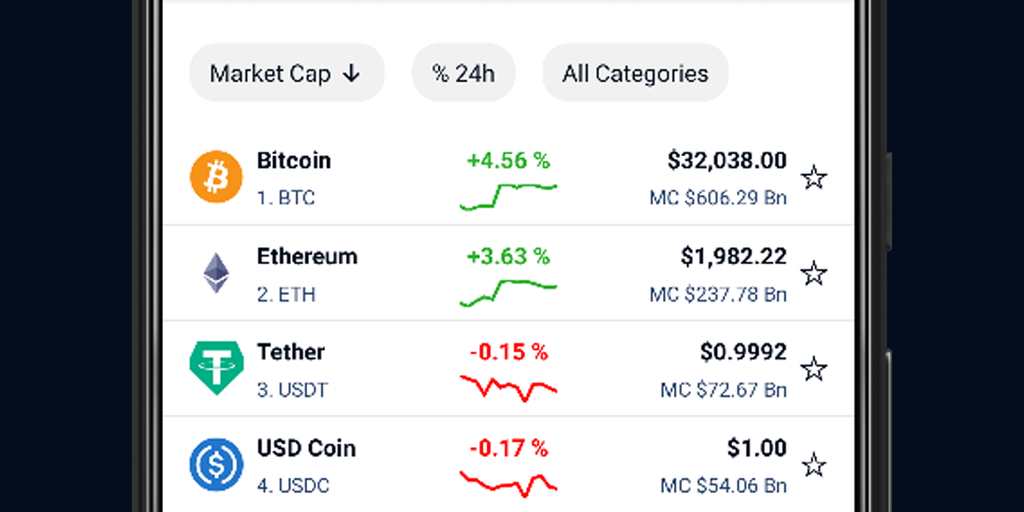Open the Market Cap sort dropdown
This screenshot has height=512, width=1024.
pyautogui.click(x=286, y=73)
